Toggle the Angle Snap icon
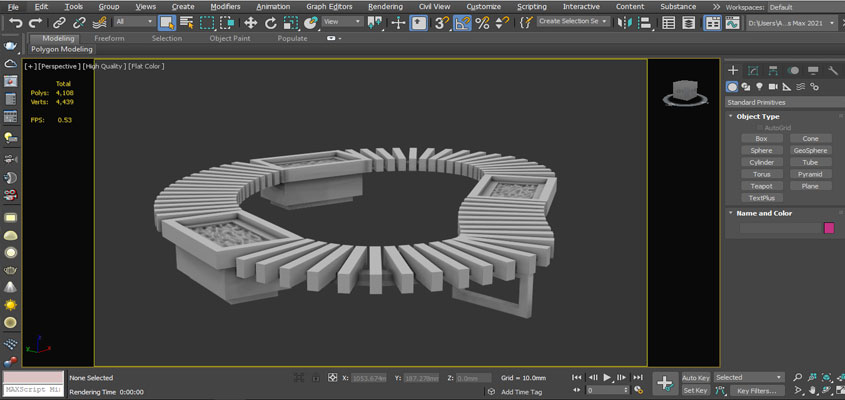This screenshot has height=400, width=845. 462,23
